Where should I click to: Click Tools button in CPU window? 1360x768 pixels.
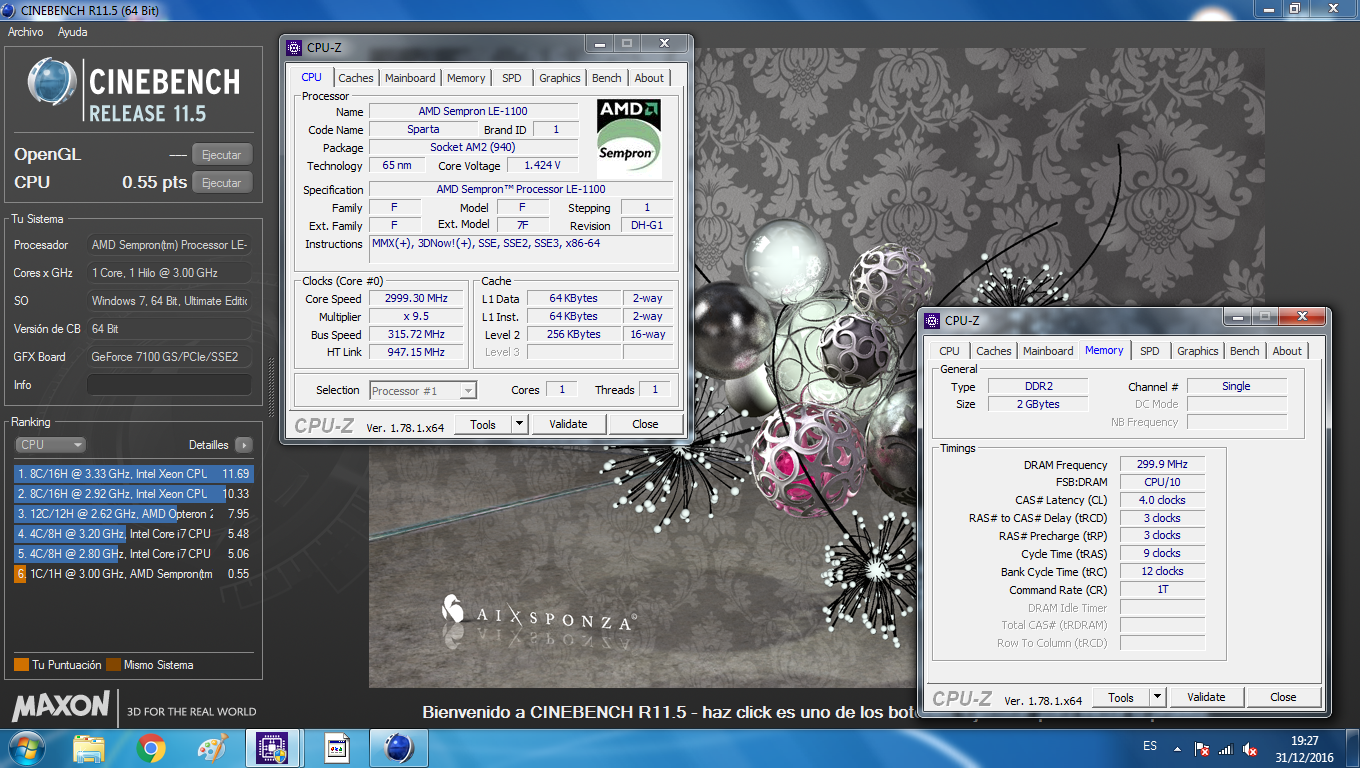point(483,424)
